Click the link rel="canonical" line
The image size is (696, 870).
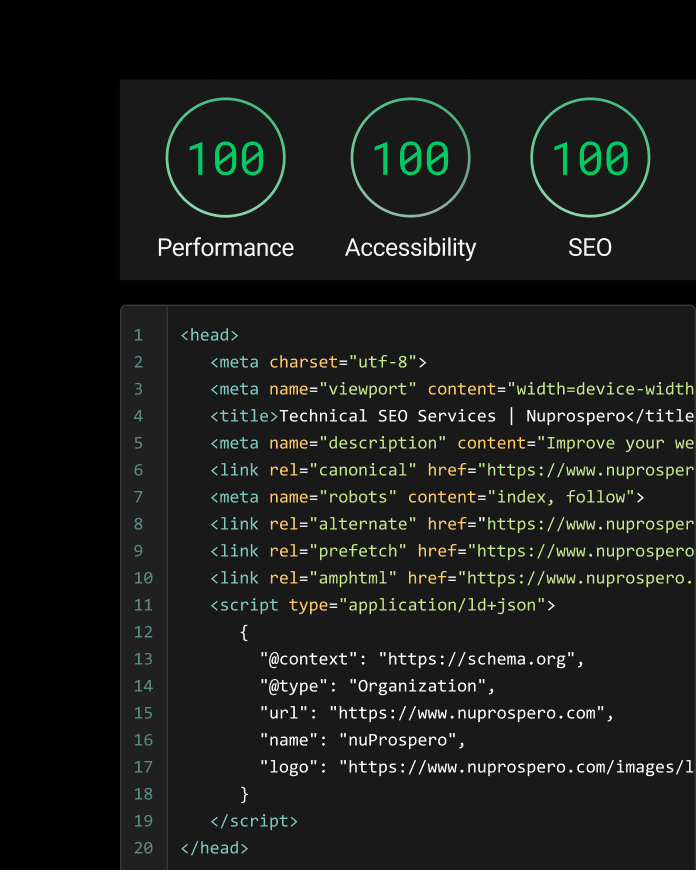[452, 470]
